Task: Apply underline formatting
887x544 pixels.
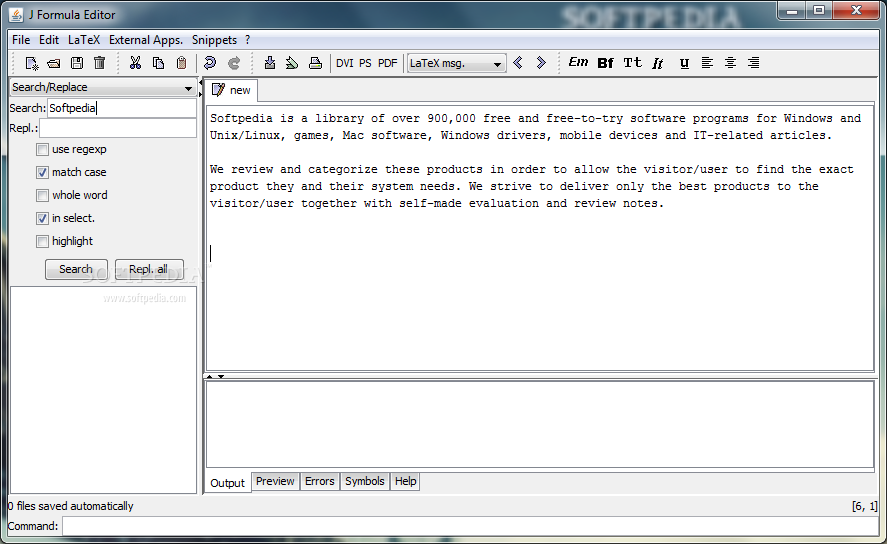Action: pos(684,63)
